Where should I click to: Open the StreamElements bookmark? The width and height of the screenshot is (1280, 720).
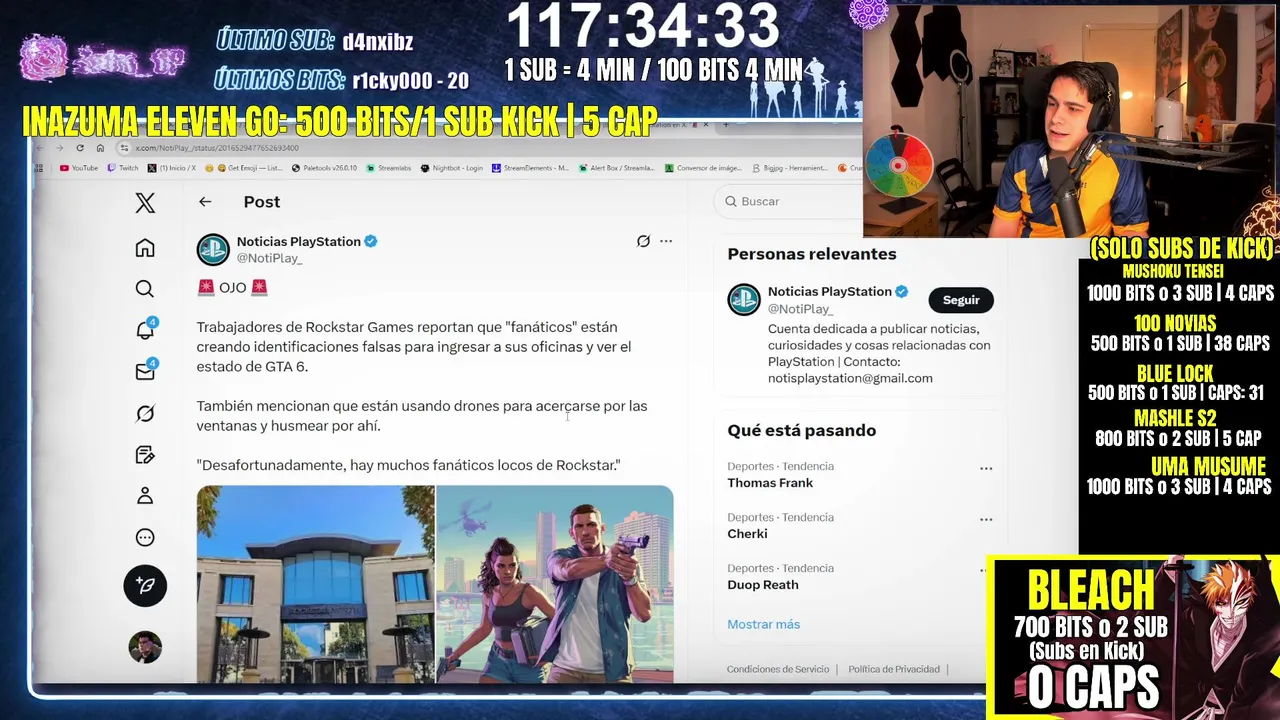(530, 168)
